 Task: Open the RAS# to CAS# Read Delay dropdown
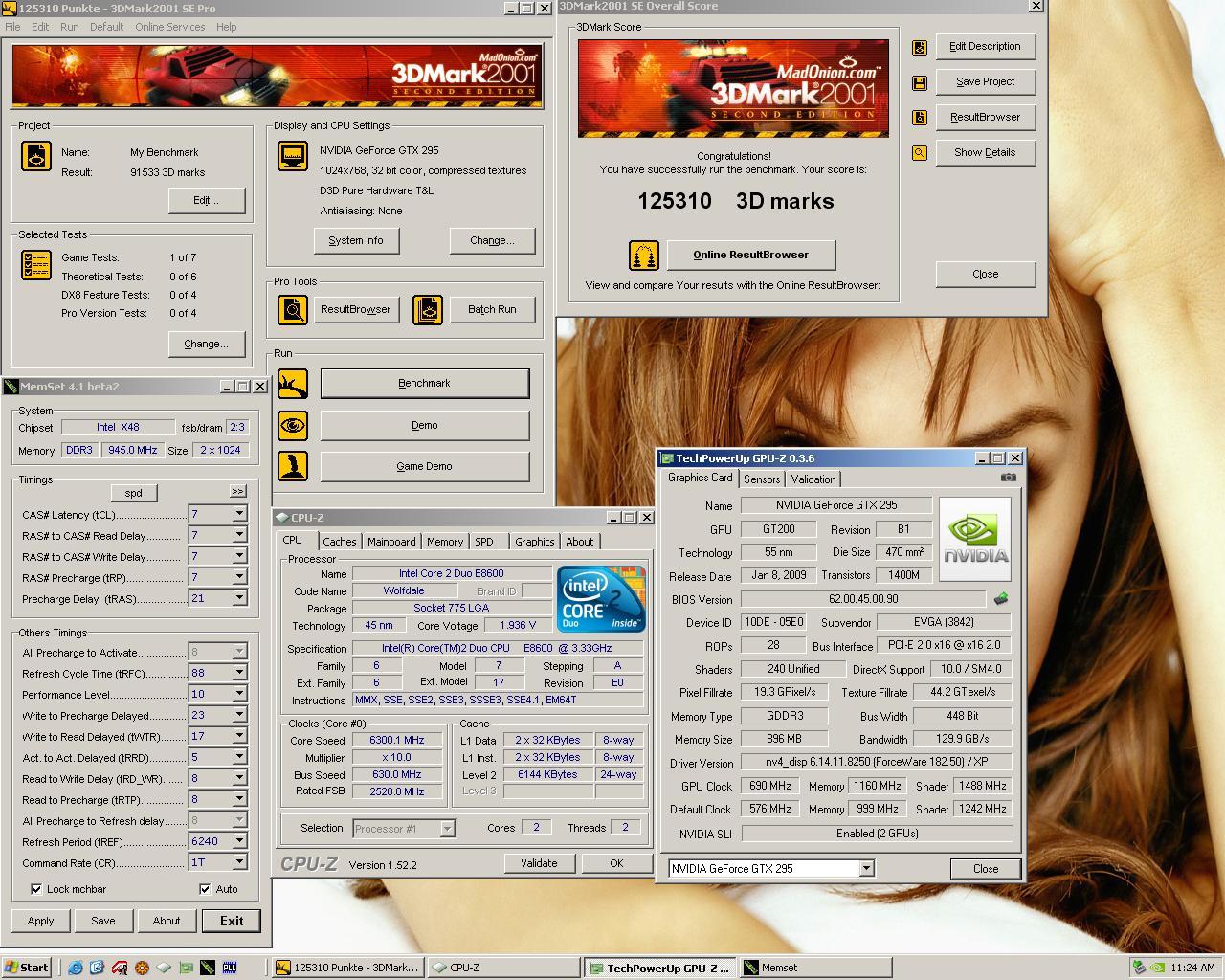(x=239, y=535)
